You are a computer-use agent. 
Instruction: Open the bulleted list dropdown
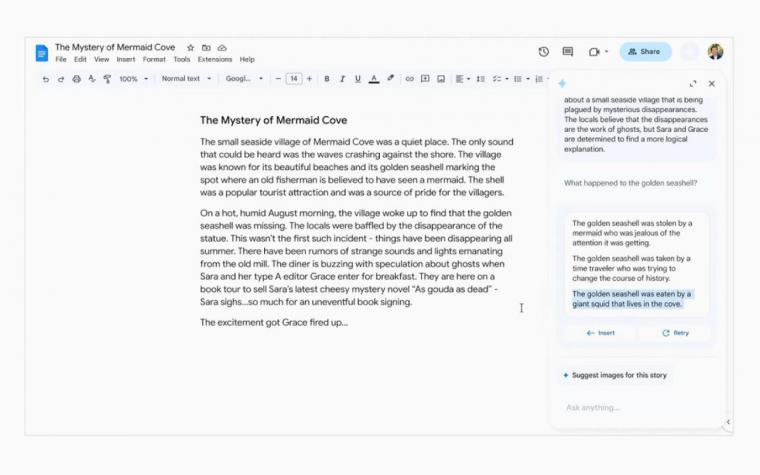521,79
